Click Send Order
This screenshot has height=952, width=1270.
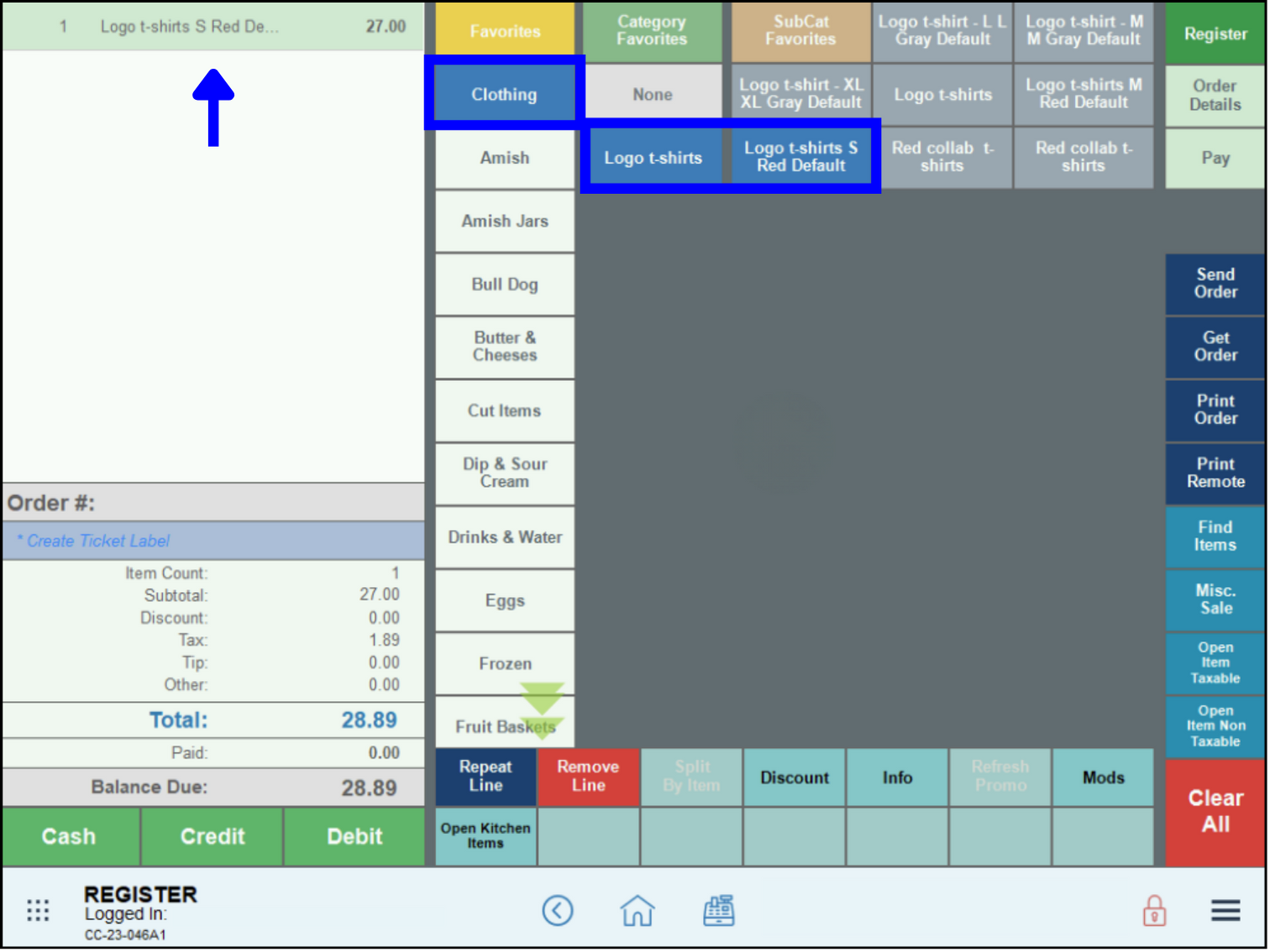point(1215,284)
